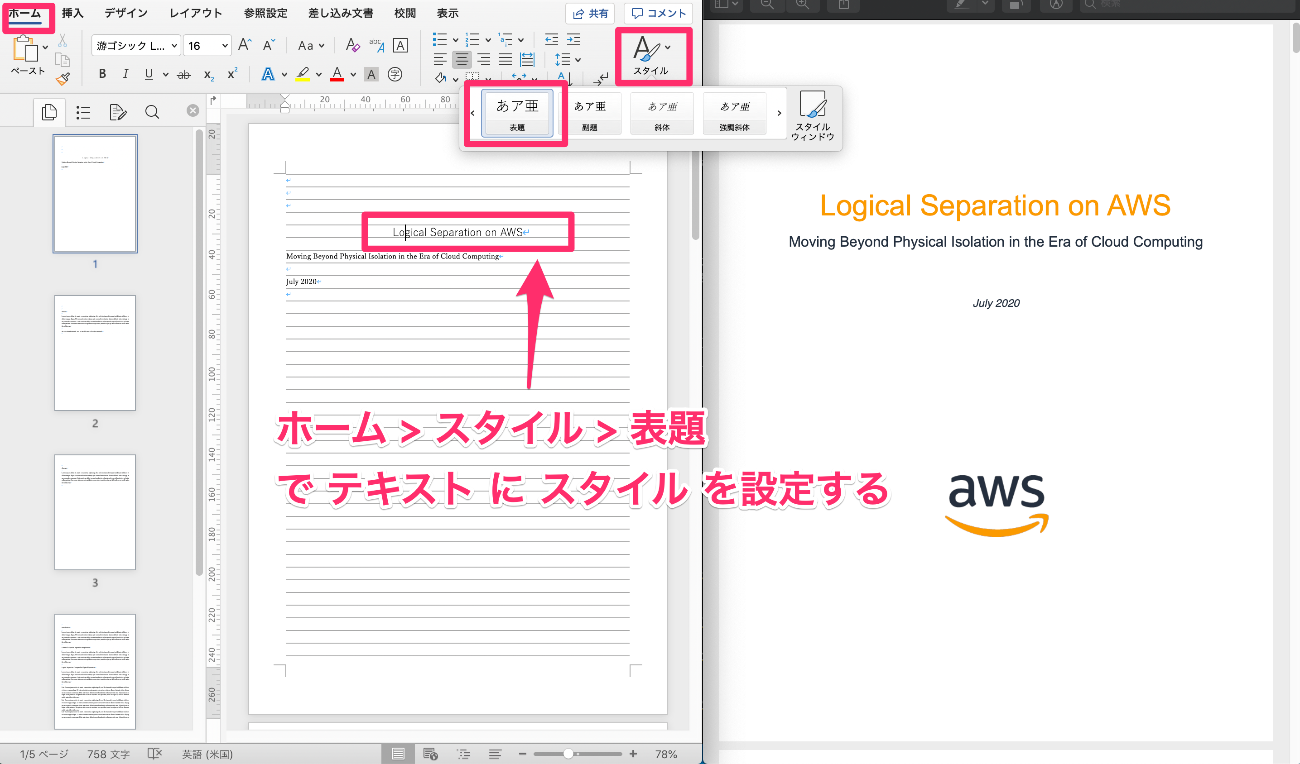Image resolution: width=1300 pixels, height=764 pixels.
Task: Click the red font color A swatch
Action: (337, 74)
